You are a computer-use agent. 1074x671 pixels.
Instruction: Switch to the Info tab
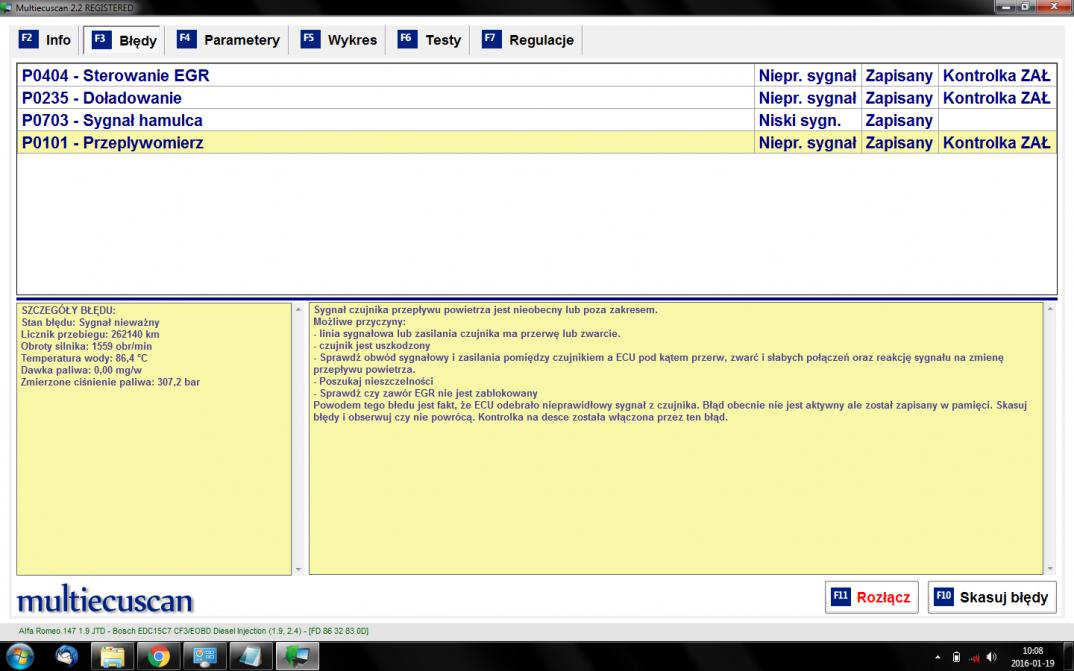click(x=46, y=40)
